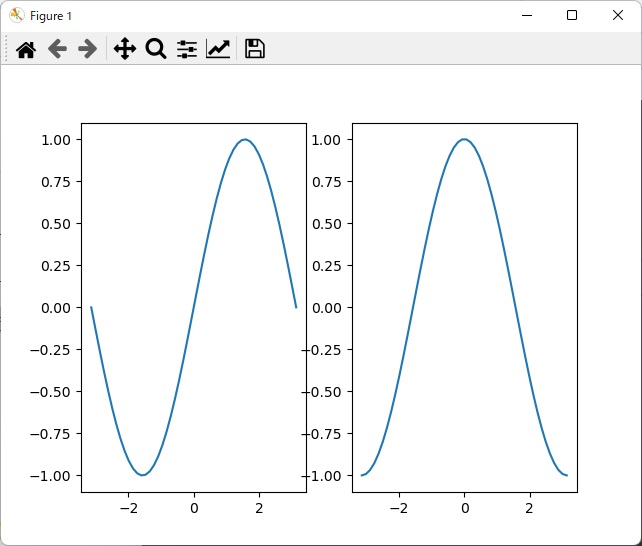Click the 1.00 y-axis tick label of left plot
642x546 pixels.
[x=55, y=140]
